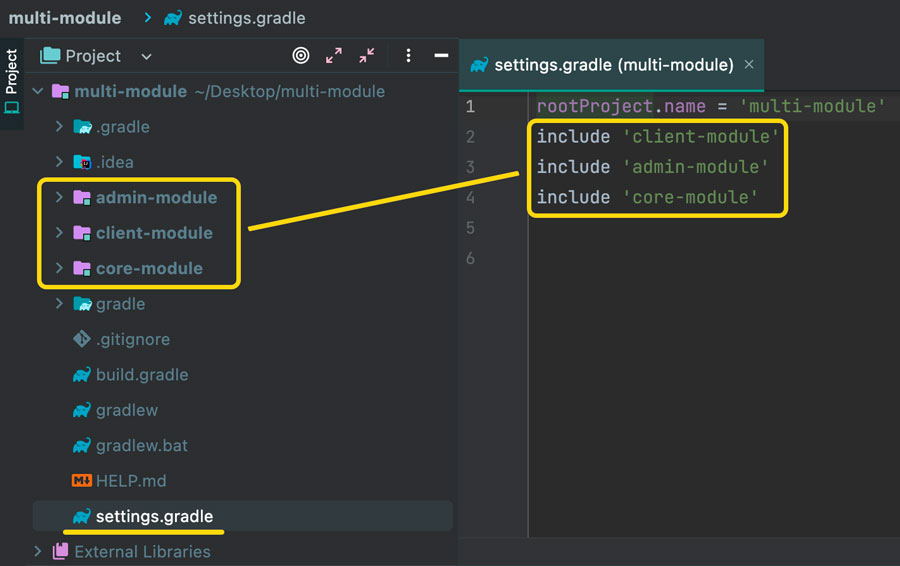
Task: Click the HELP.md markdown icon
Action: coord(82,480)
